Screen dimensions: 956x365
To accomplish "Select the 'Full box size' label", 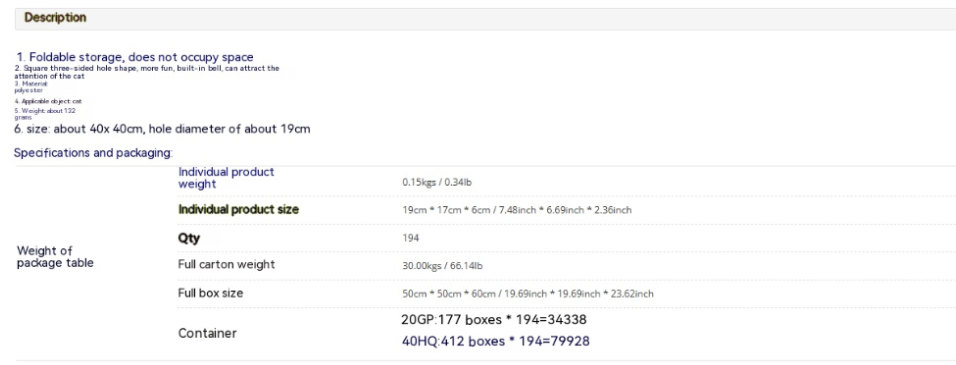I will coord(210,293).
